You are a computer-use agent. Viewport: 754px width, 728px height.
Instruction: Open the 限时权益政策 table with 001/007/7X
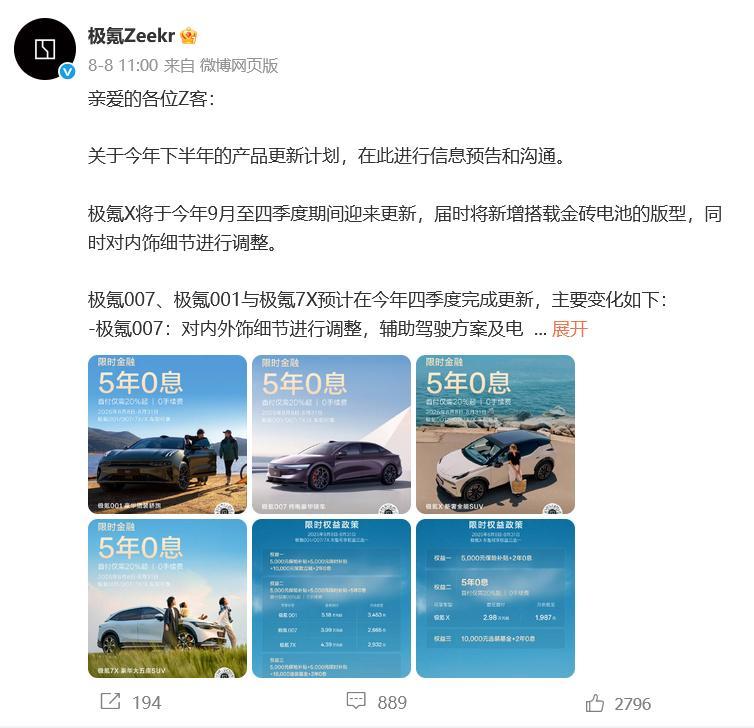coord(331,598)
